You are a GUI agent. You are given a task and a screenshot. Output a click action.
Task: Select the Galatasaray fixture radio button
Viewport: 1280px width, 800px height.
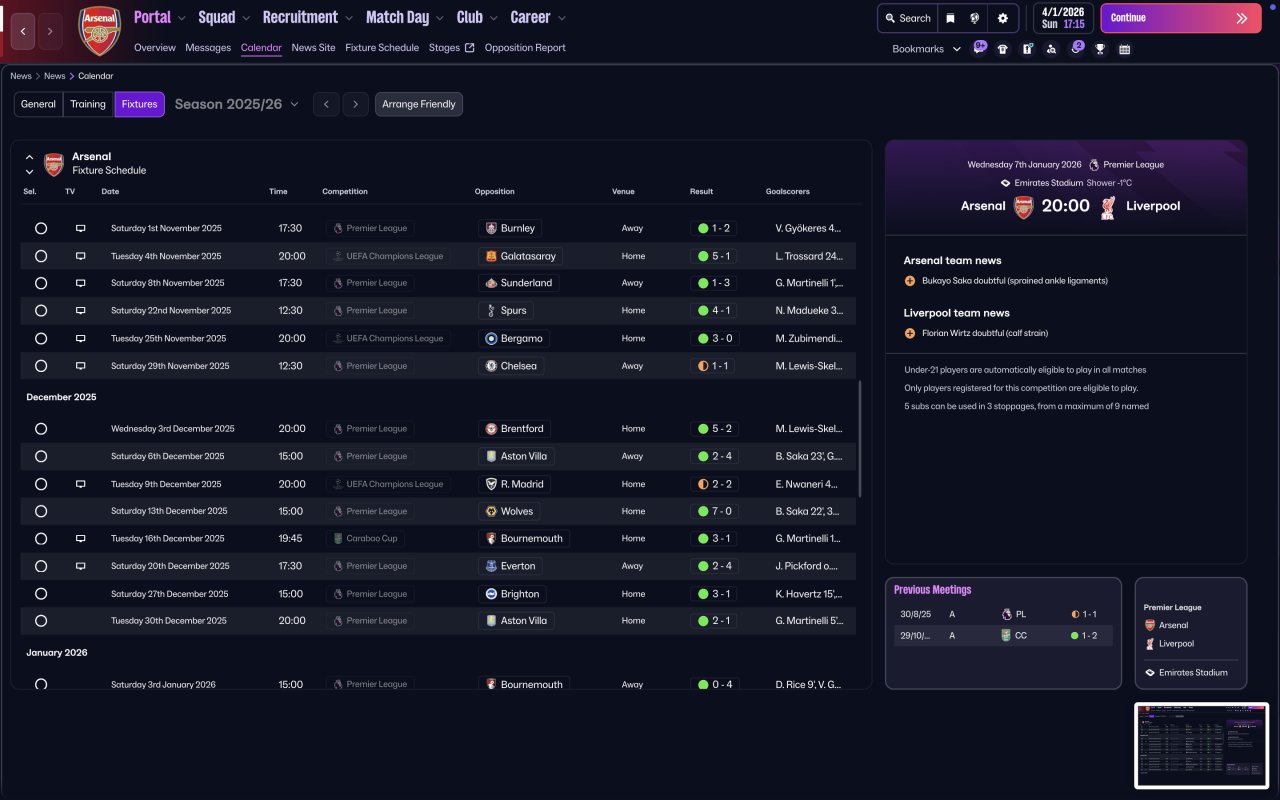tap(41, 256)
